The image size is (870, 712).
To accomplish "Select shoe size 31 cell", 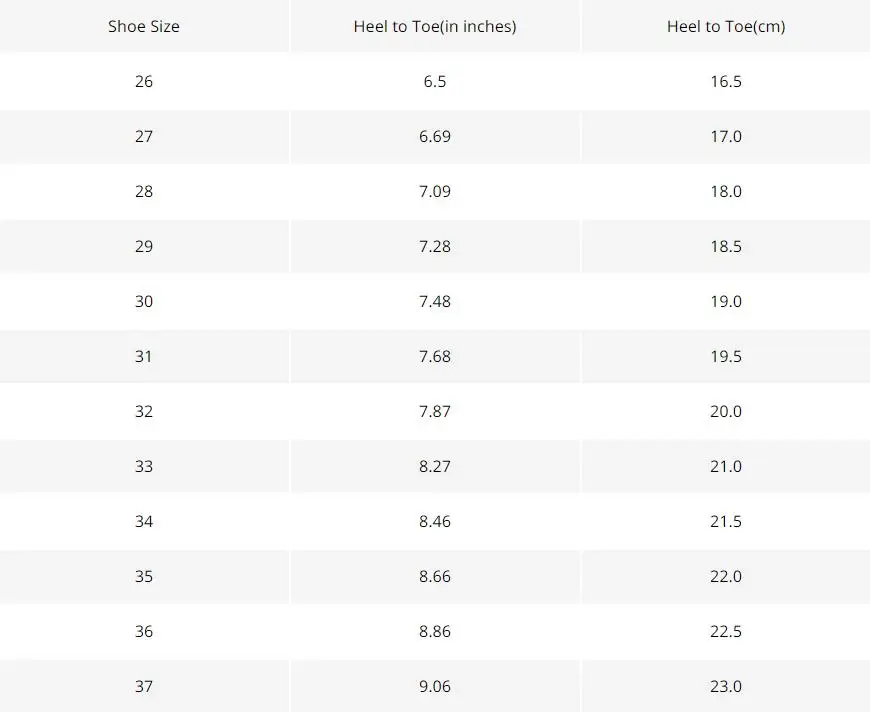I will tap(144, 356).
